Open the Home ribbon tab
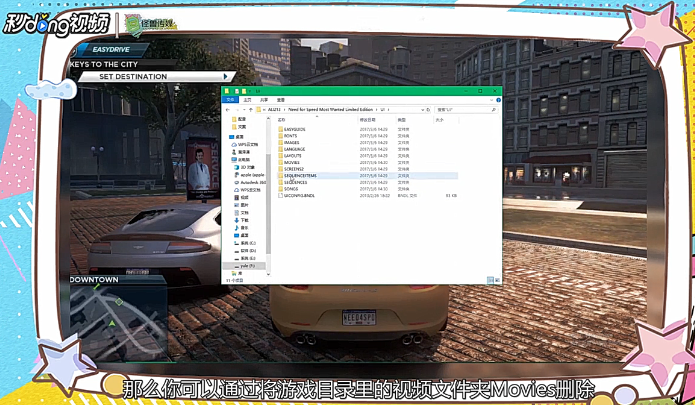The height and width of the screenshot is (405, 695). (x=247, y=100)
